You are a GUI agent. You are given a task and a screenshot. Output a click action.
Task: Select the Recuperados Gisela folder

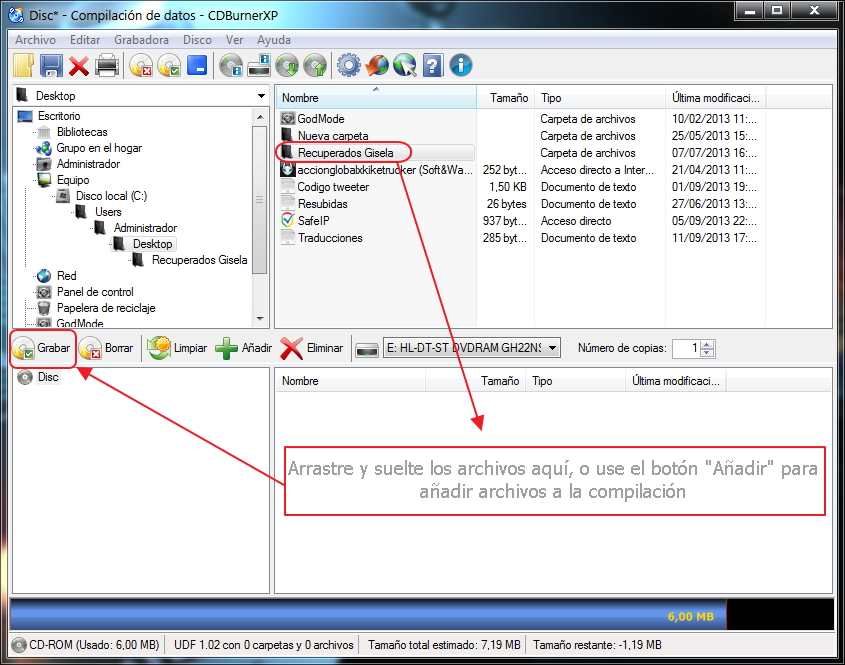[347, 152]
